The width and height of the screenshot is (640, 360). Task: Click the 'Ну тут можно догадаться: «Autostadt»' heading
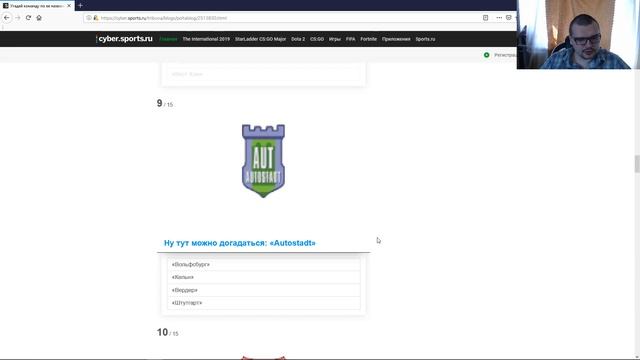click(x=240, y=243)
